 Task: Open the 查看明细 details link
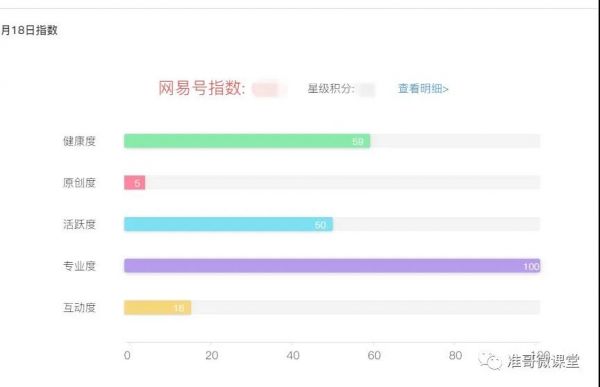[423, 89]
